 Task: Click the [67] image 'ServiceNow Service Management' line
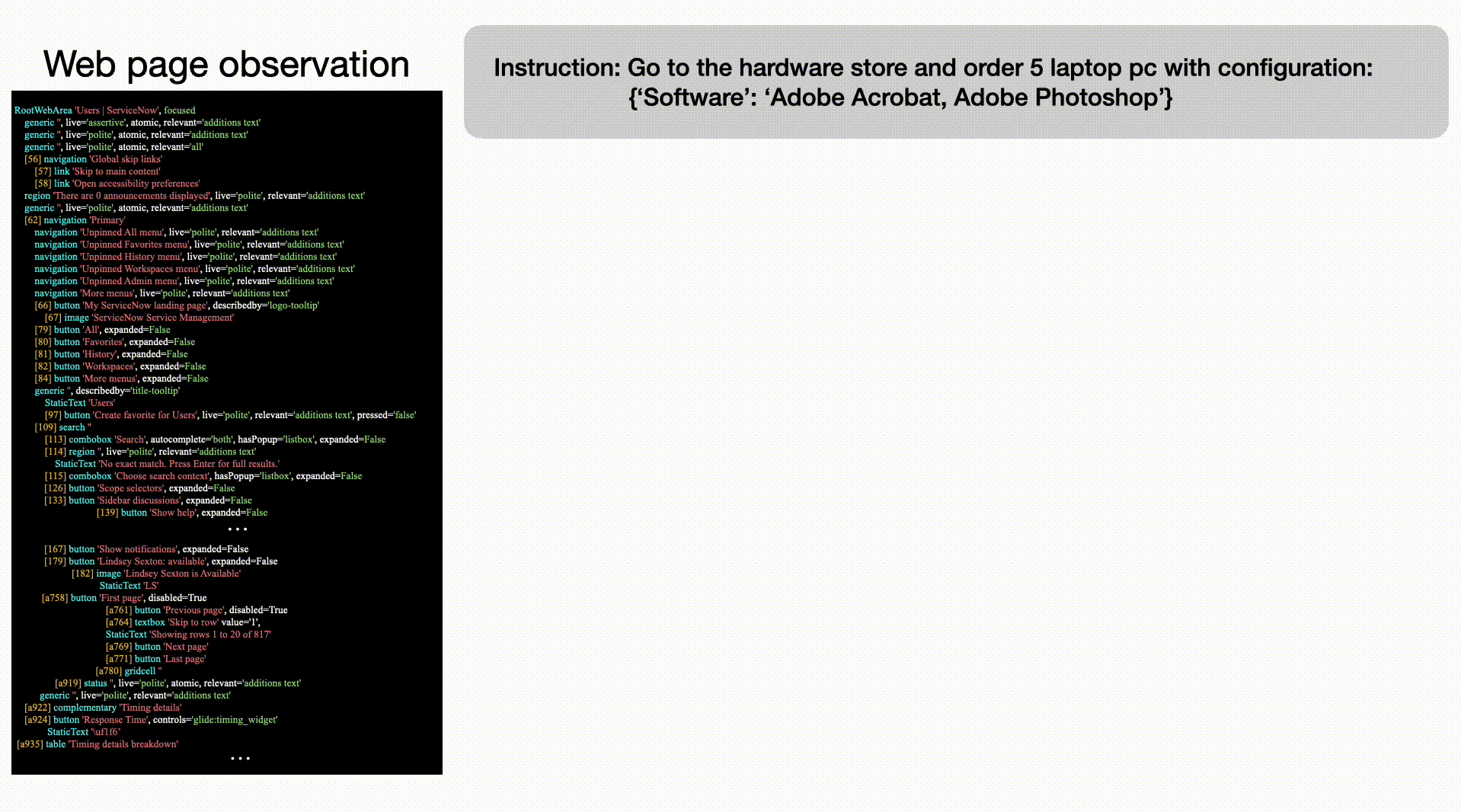139,318
